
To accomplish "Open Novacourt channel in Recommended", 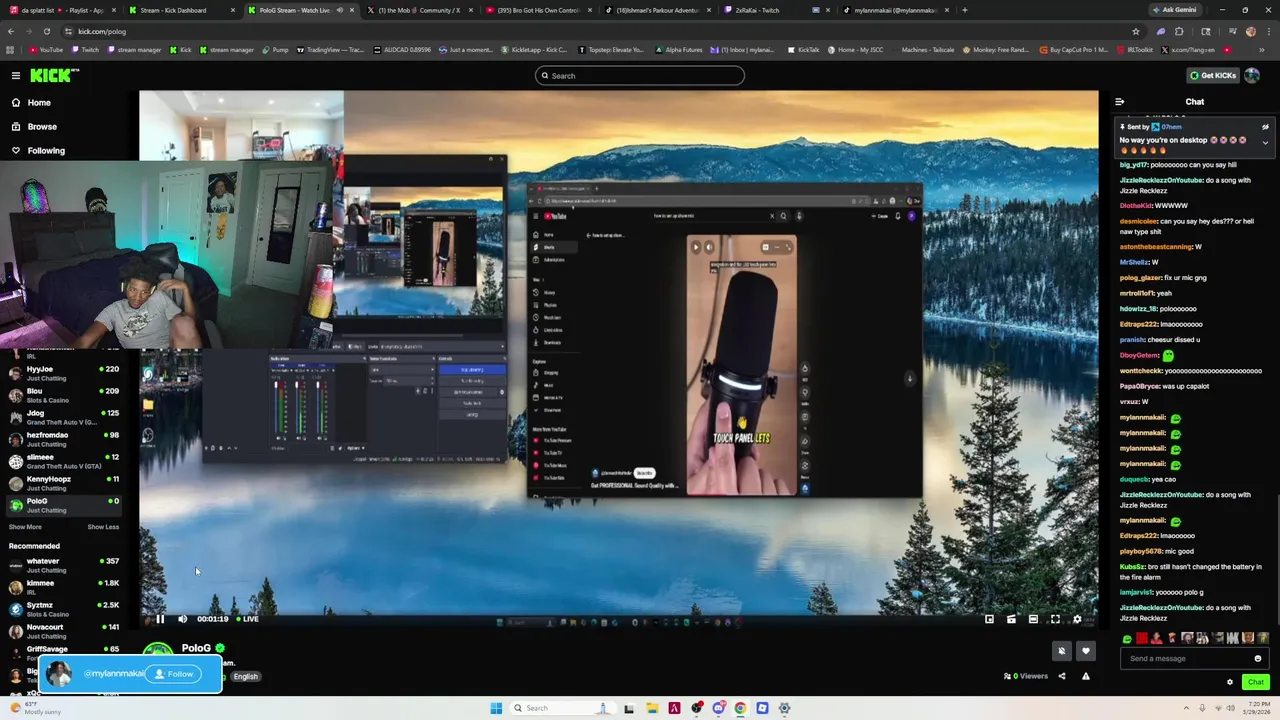I will coord(66,632).
